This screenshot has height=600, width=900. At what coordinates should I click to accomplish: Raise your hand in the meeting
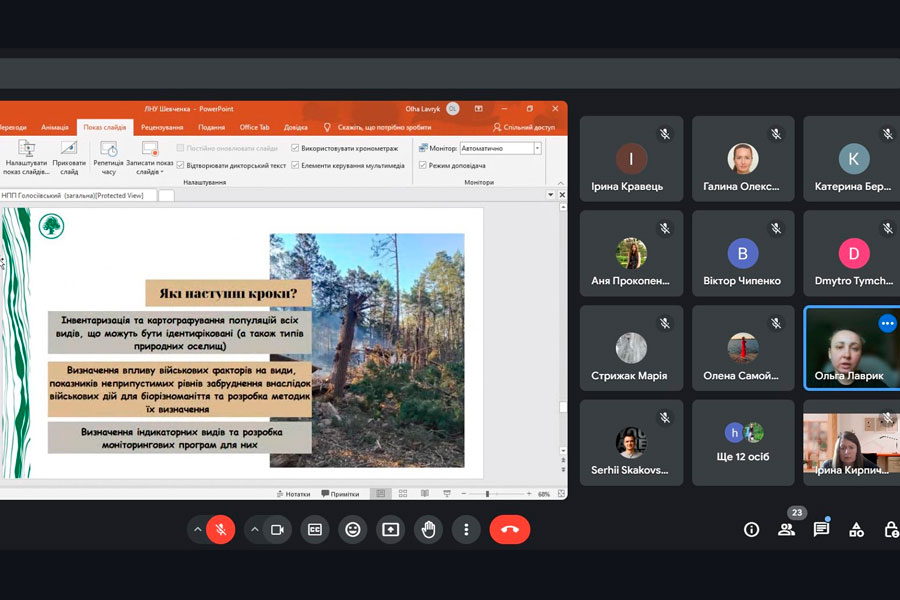429,530
